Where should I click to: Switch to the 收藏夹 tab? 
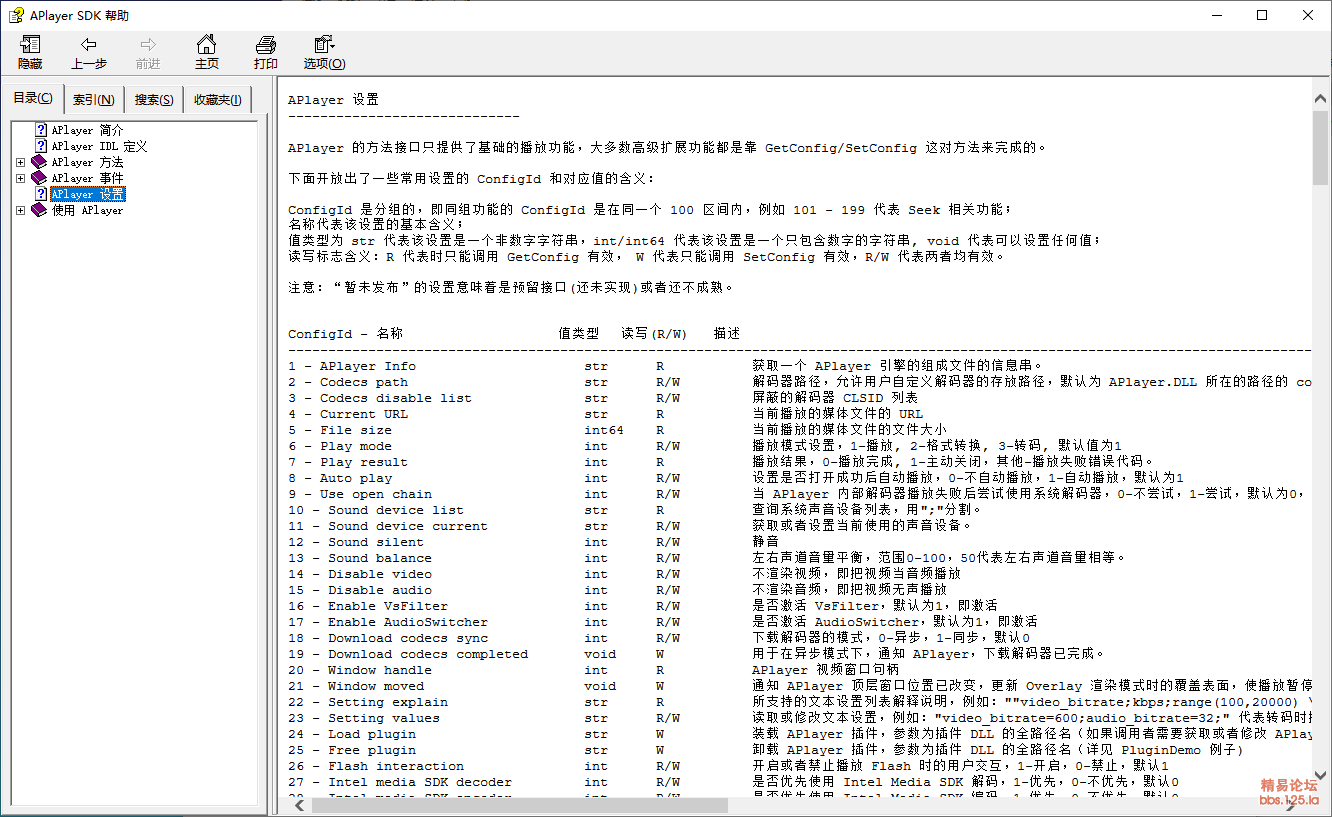218,100
